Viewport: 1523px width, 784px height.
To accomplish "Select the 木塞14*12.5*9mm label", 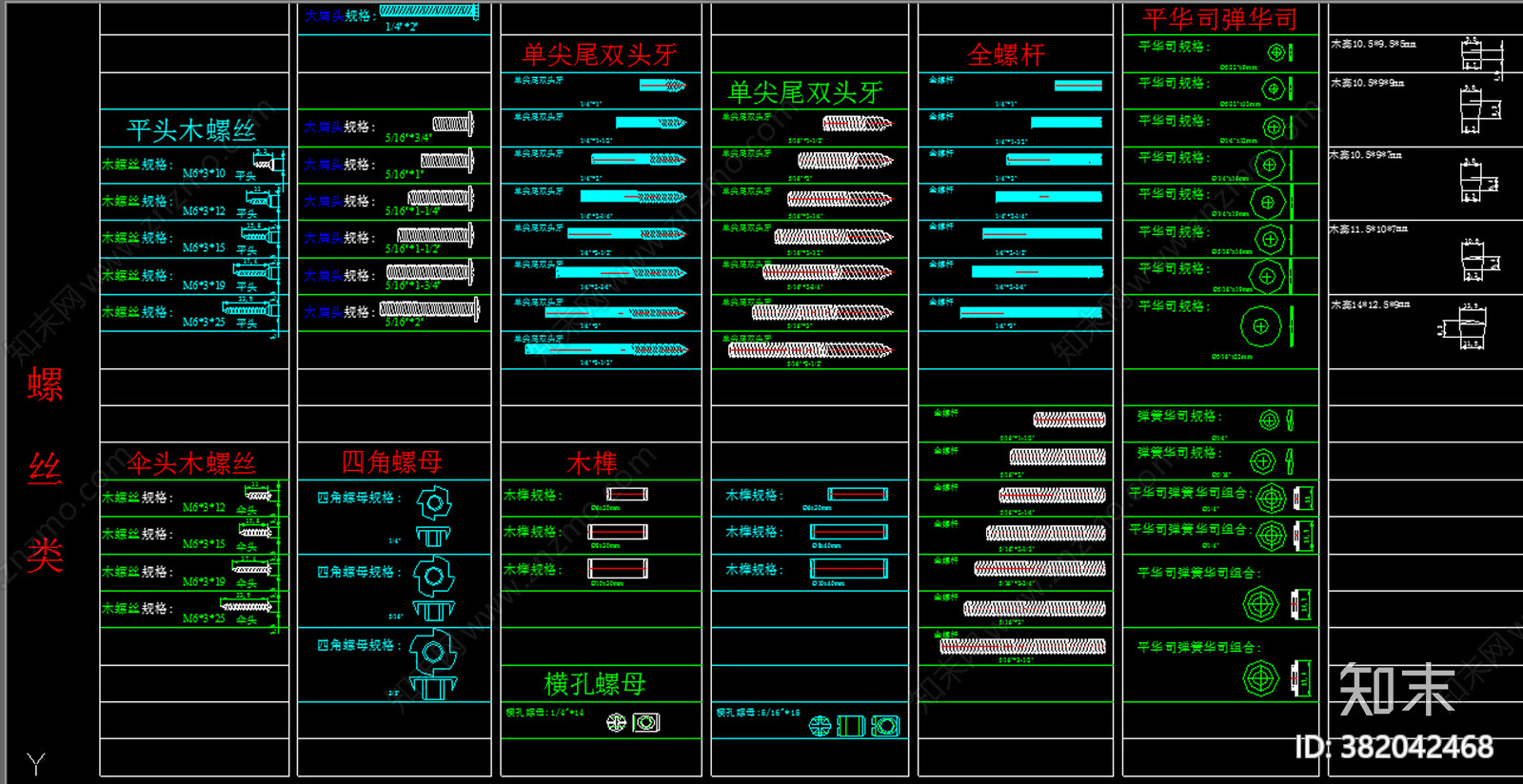I will tap(1371, 305).
